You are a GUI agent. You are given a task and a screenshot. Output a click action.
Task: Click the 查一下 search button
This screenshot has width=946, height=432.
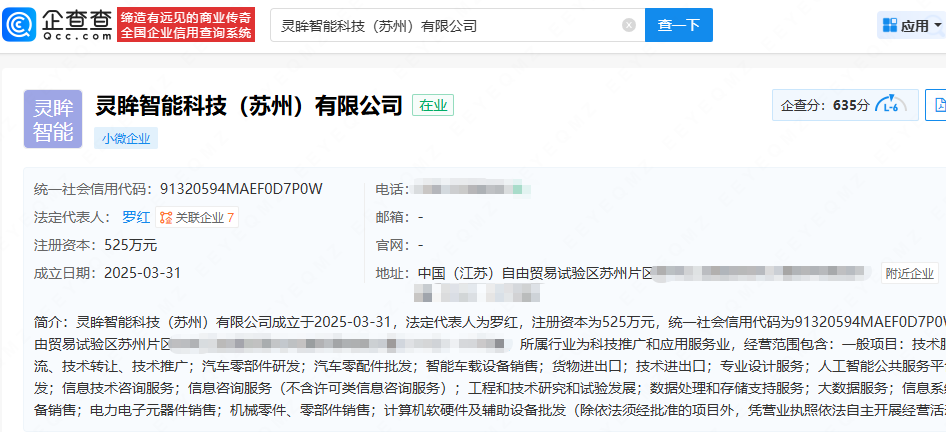tap(679, 25)
